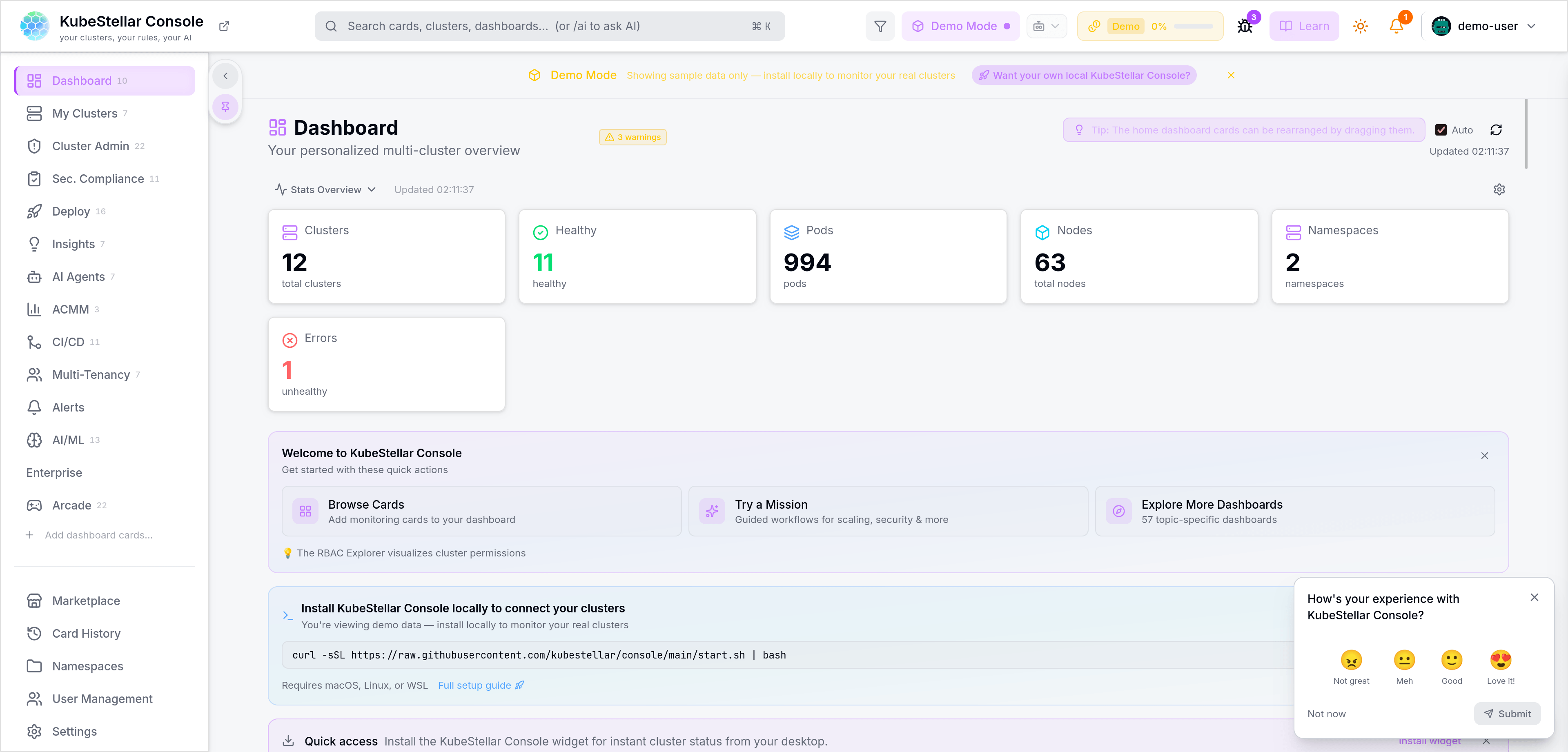Image resolution: width=1568 pixels, height=752 pixels.
Task: Click the KubeStellar hexagon logo
Action: [x=35, y=26]
